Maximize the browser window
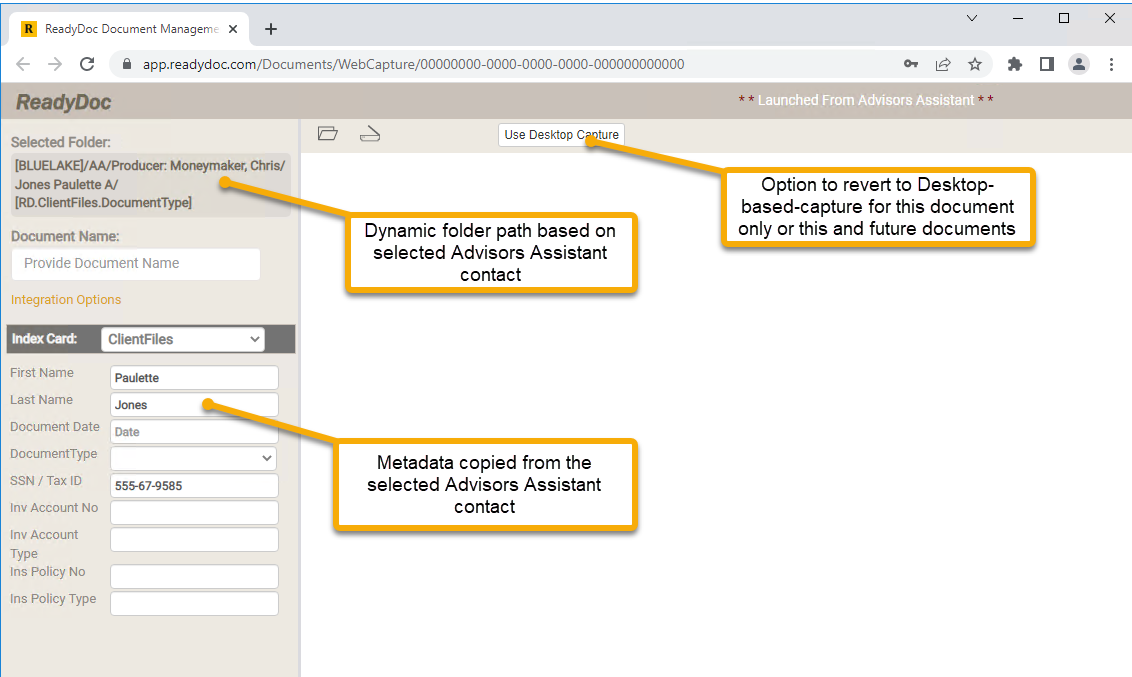Viewport: 1132px width, 677px height. (x=1063, y=18)
